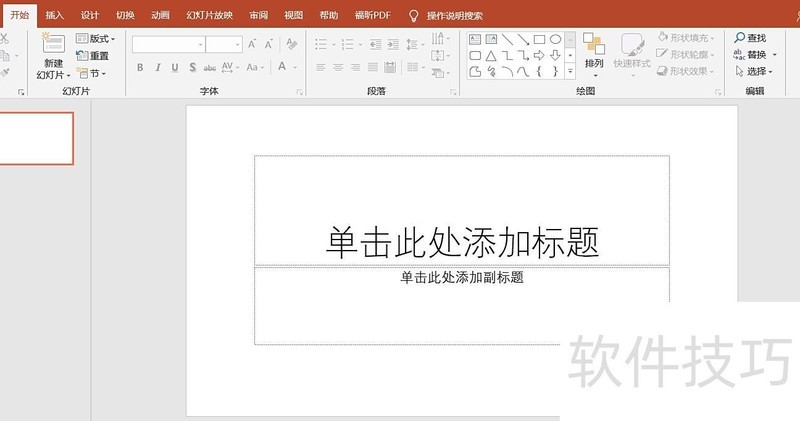Select the oval shape in shapes gallery
This screenshot has width=800, height=421.
555,39
